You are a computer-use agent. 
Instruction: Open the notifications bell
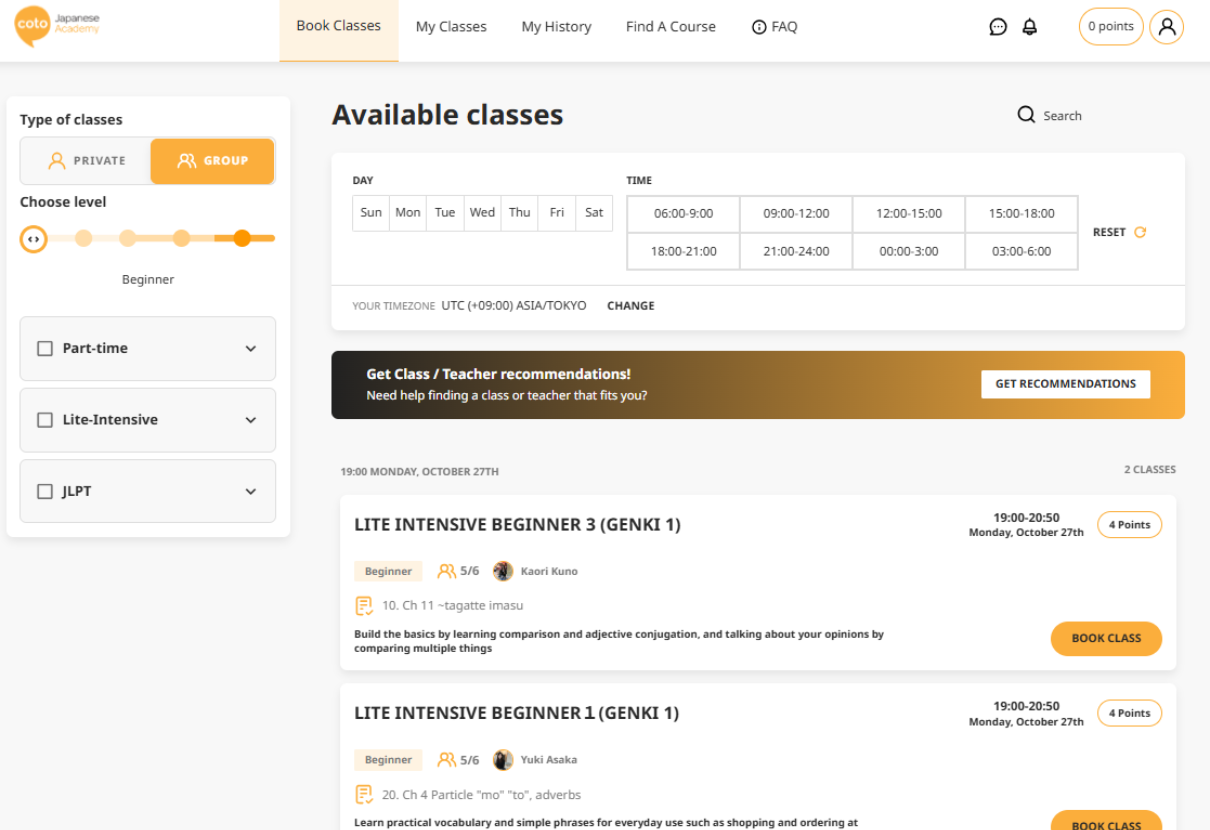1029,27
